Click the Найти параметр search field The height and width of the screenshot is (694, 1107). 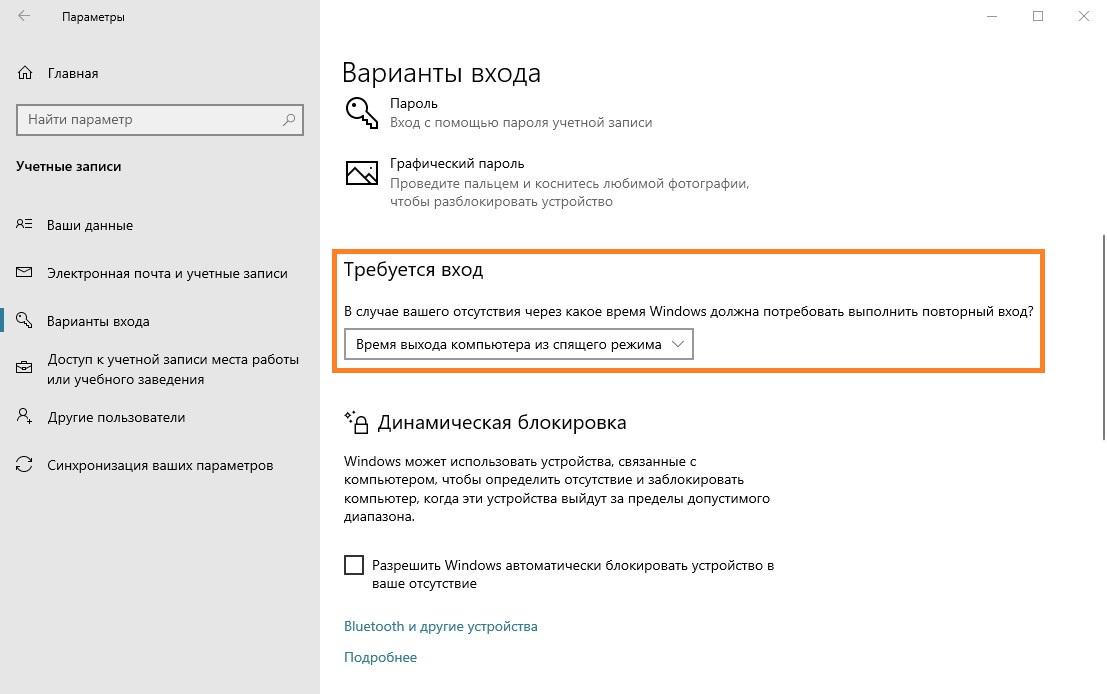click(x=160, y=119)
